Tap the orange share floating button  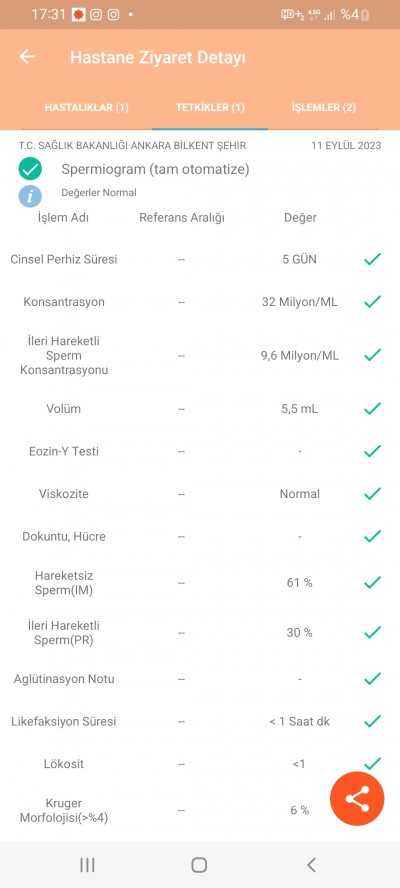pyautogui.click(x=357, y=799)
